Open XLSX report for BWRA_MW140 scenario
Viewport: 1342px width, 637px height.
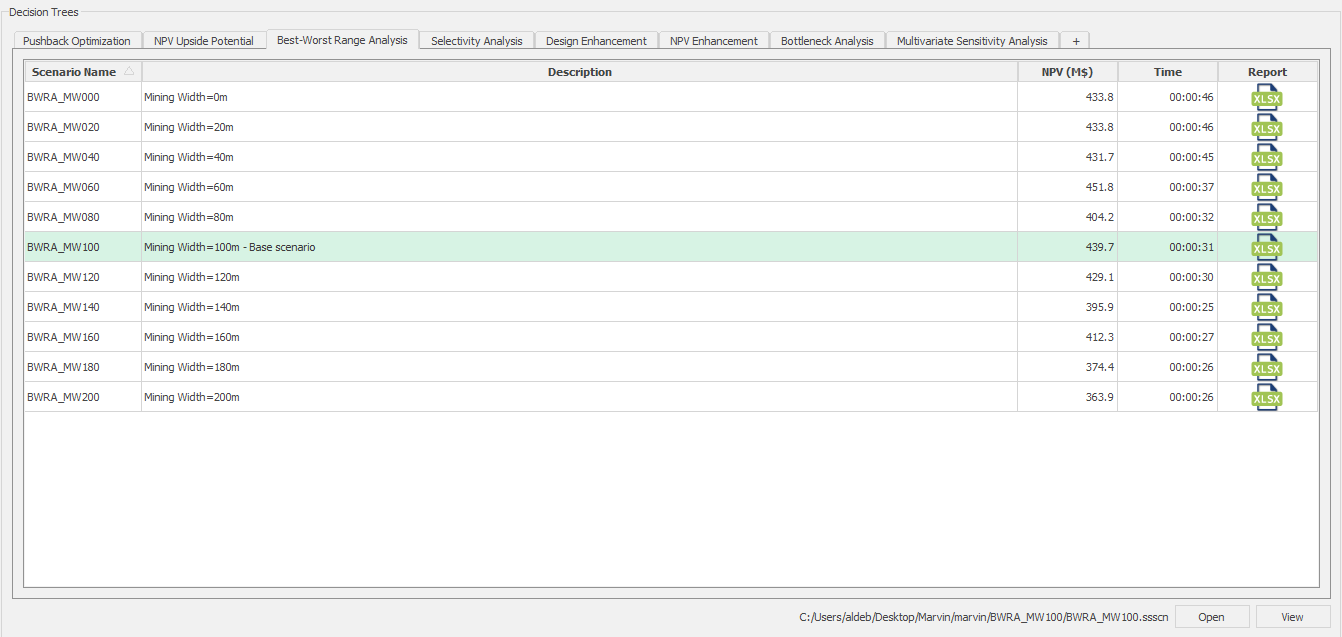[1266, 308]
